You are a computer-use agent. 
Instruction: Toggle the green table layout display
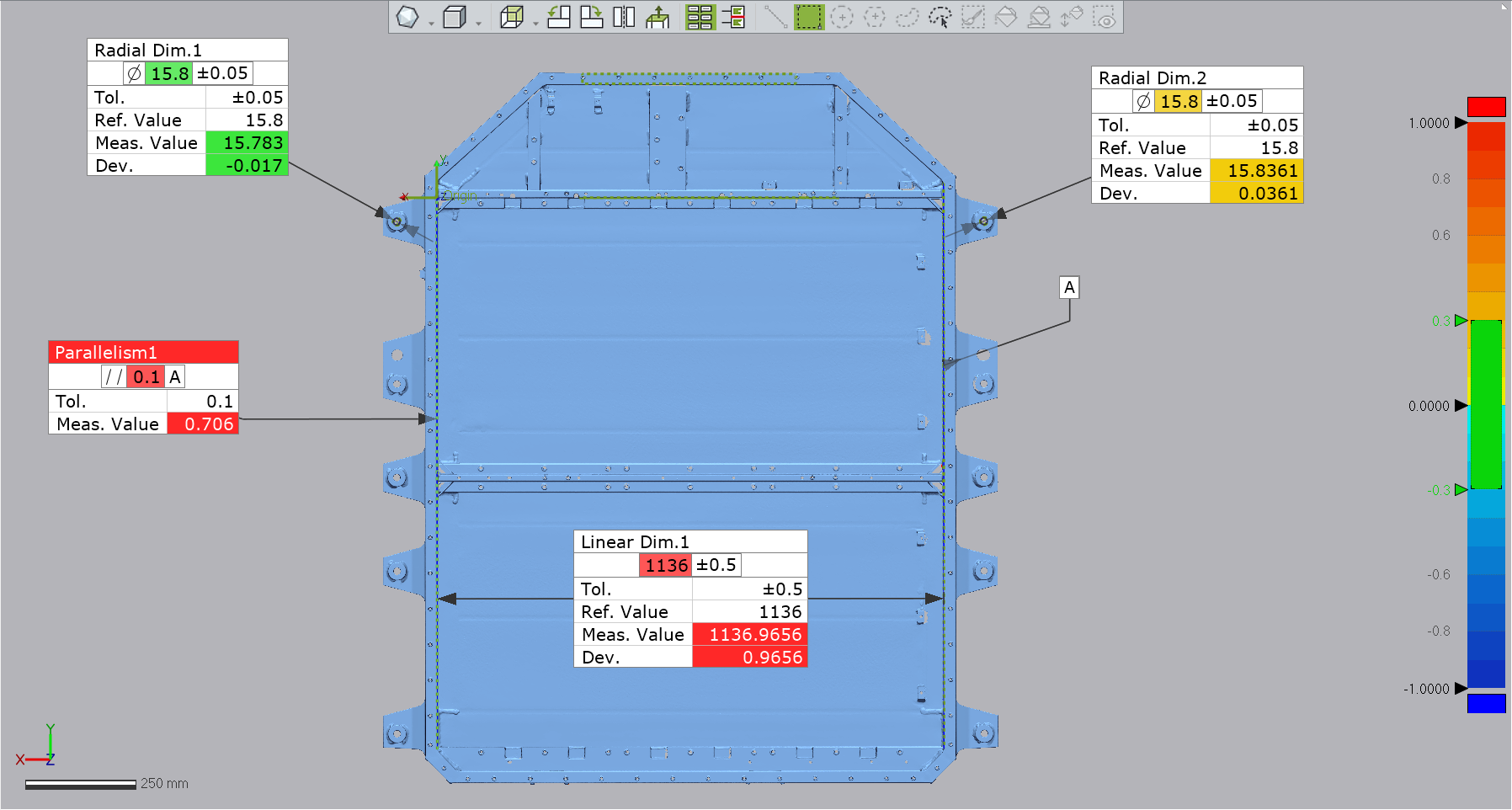[699, 15]
